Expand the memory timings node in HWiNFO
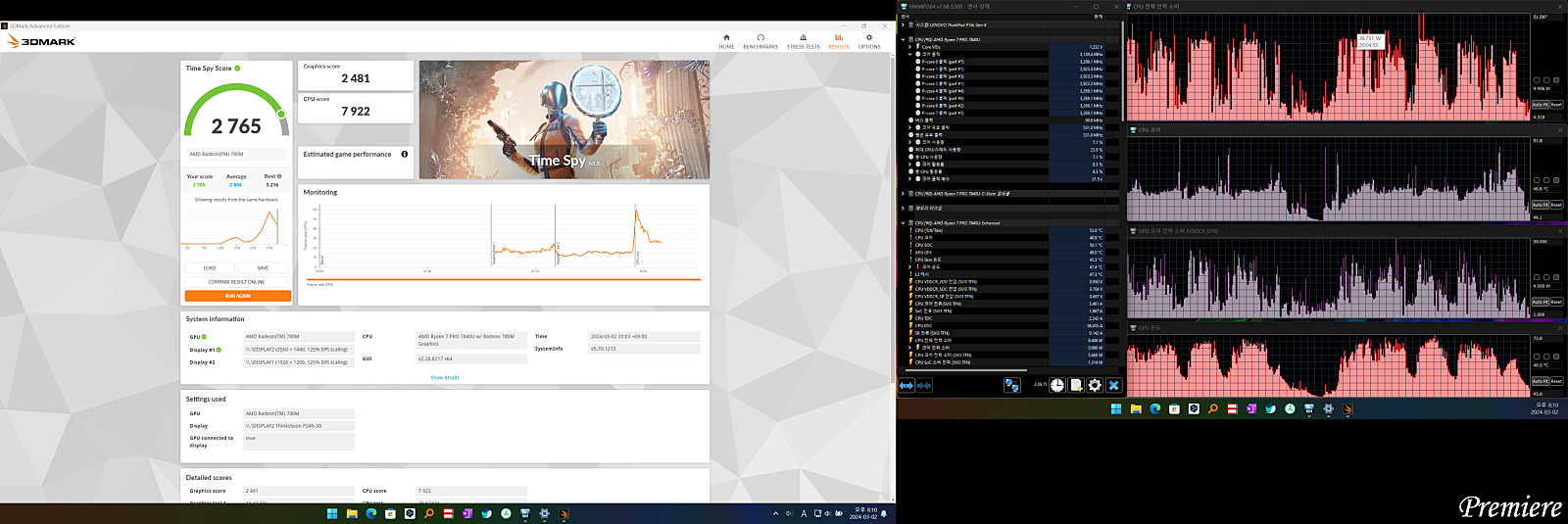Viewport: 1568px width, 524px height. point(903,208)
